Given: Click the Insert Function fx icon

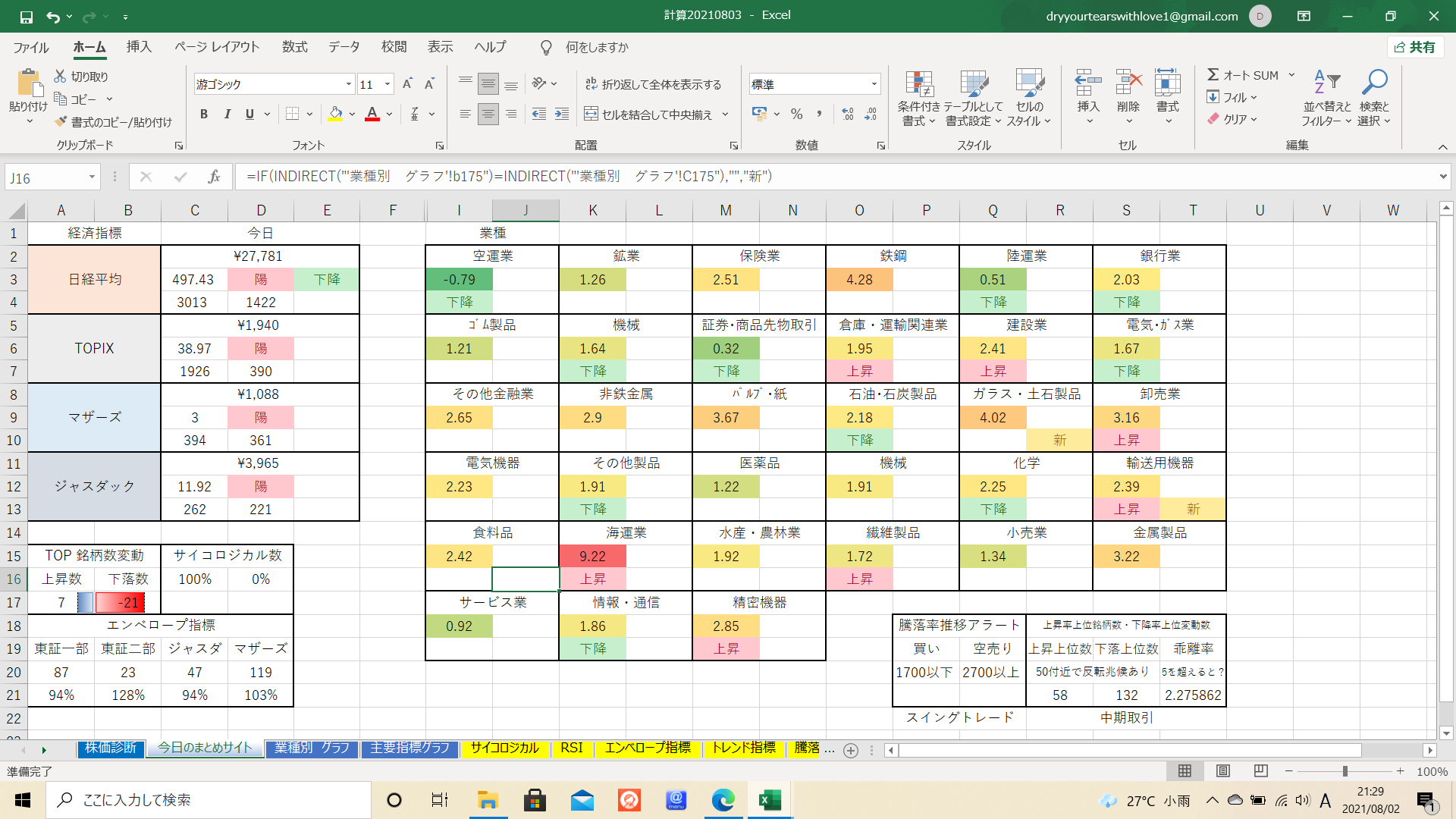Looking at the screenshot, I should click(214, 177).
